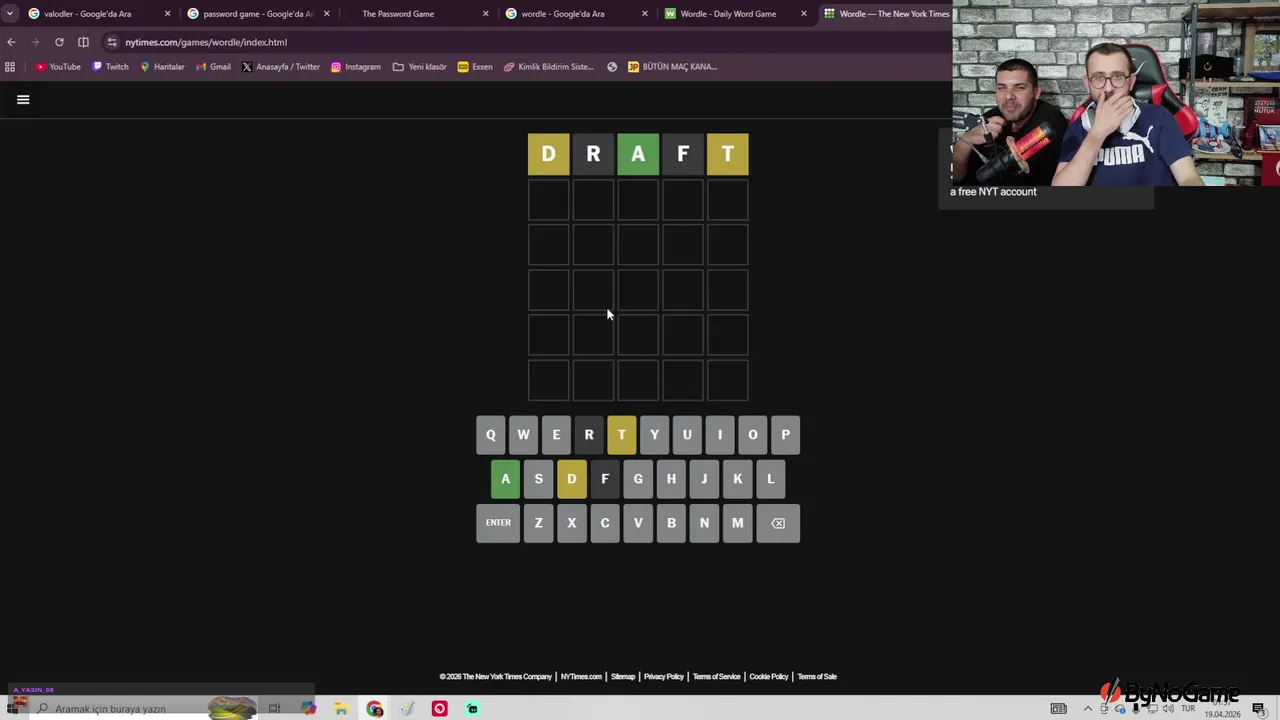Select the Wordle New York Times tab
This screenshot has width=1280, height=720.
pyautogui.click(x=885, y=14)
